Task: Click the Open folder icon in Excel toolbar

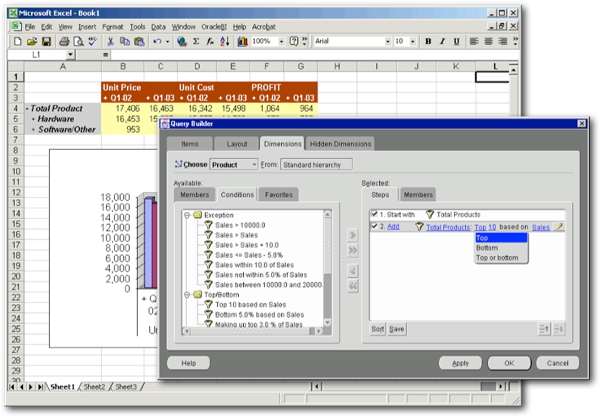Action: coord(32,42)
